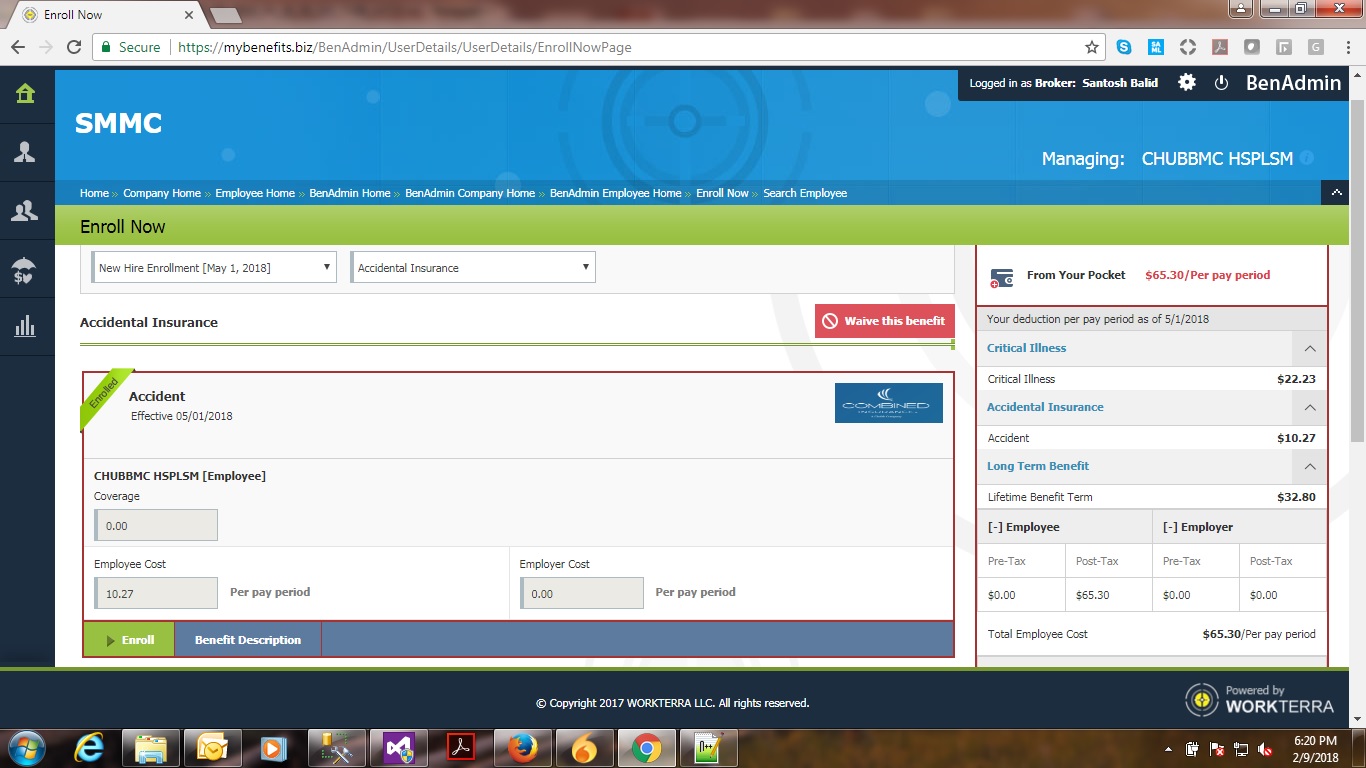
Task: Open the Accidental Insurance benefit dropdown
Action: [473, 268]
